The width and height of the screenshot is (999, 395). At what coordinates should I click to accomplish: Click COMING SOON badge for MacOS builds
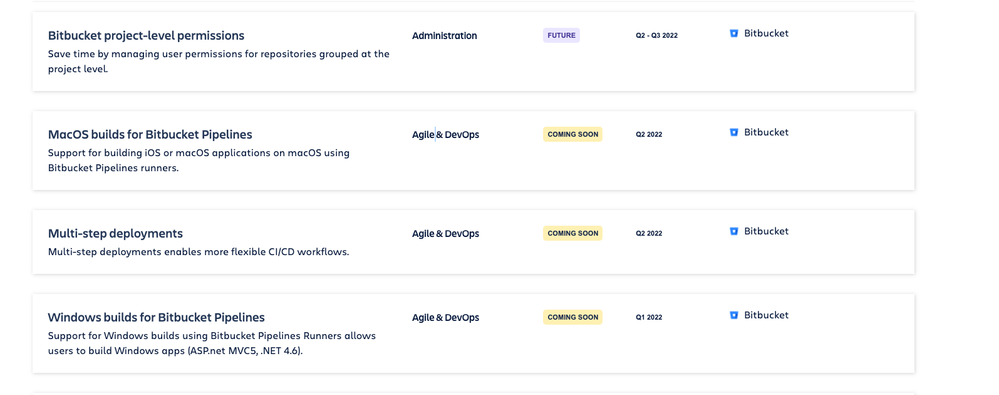(x=573, y=134)
